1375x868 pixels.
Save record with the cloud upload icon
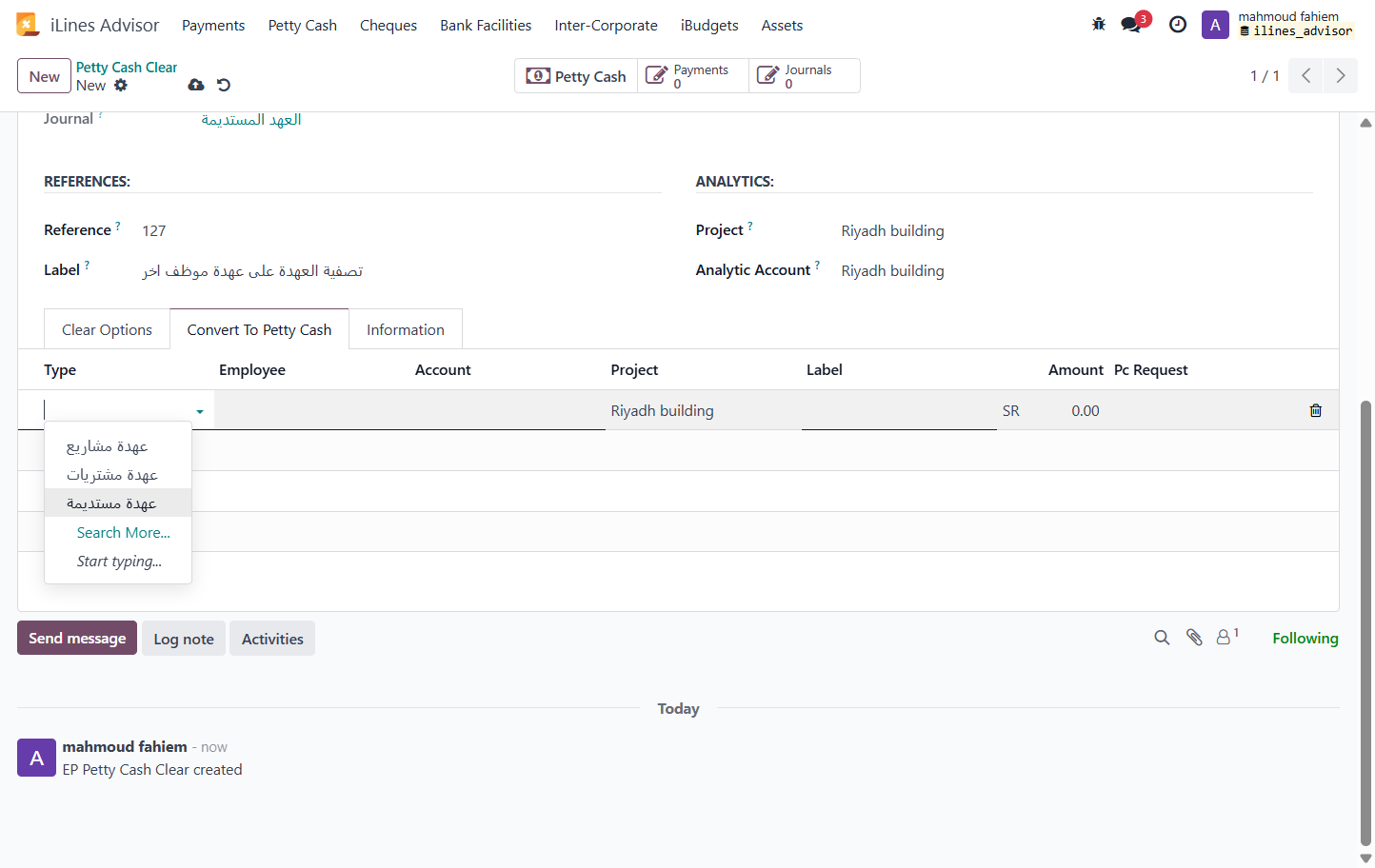coord(196,85)
